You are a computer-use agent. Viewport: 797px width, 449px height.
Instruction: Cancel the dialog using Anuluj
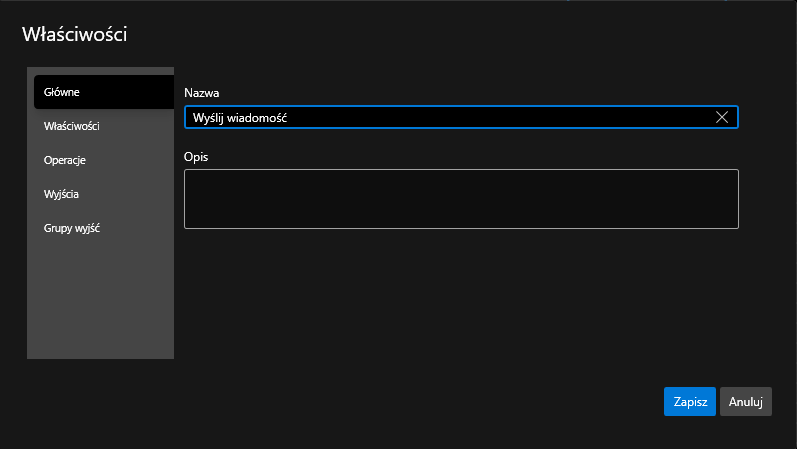tap(746, 401)
